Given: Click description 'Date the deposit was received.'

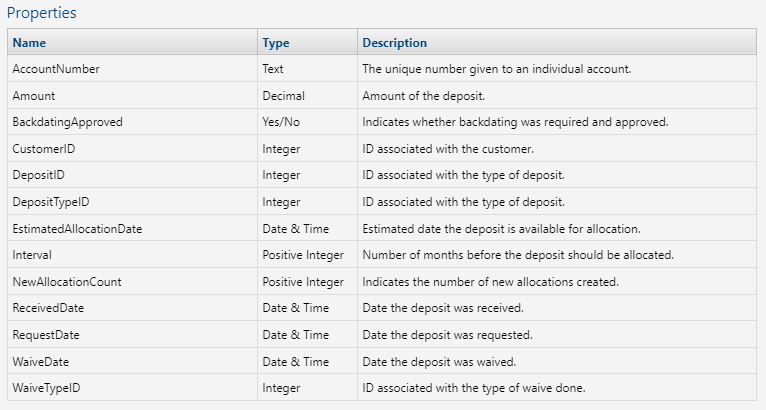Looking at the screenshot, I should 443,308.
